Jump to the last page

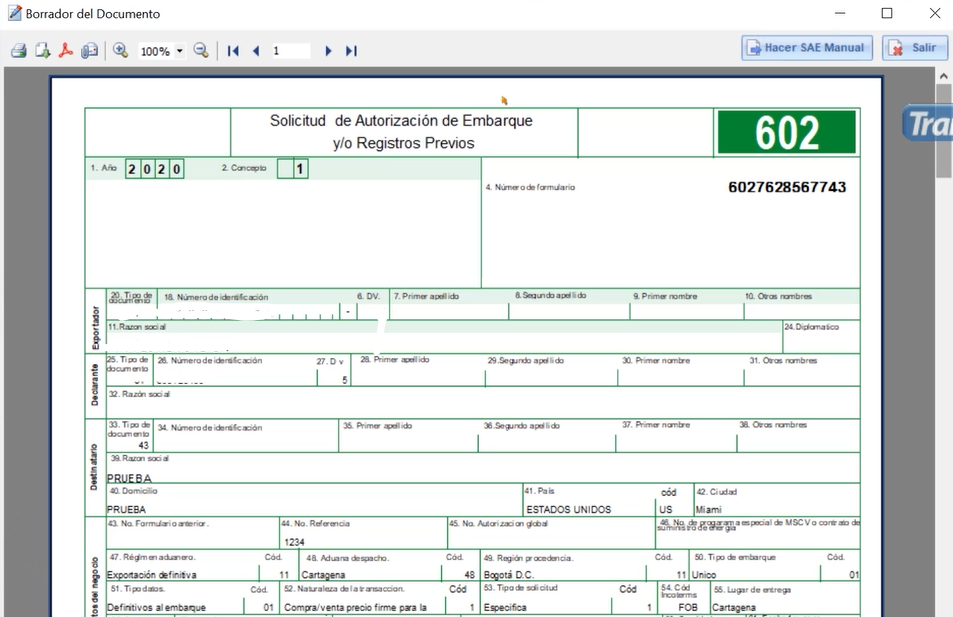click(351, 51)
